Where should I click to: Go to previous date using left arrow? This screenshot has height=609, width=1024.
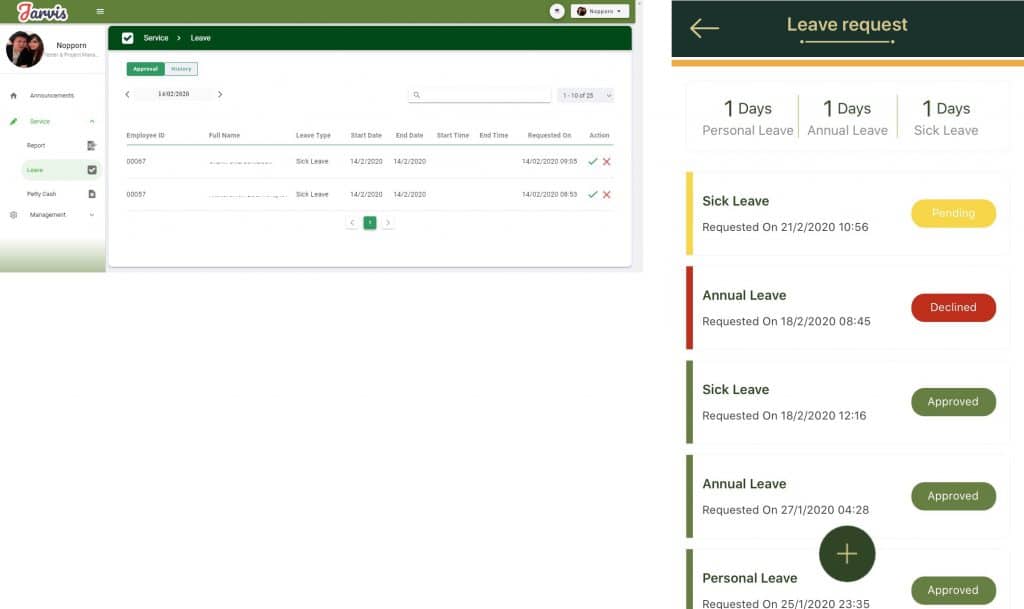click(127, 94)
